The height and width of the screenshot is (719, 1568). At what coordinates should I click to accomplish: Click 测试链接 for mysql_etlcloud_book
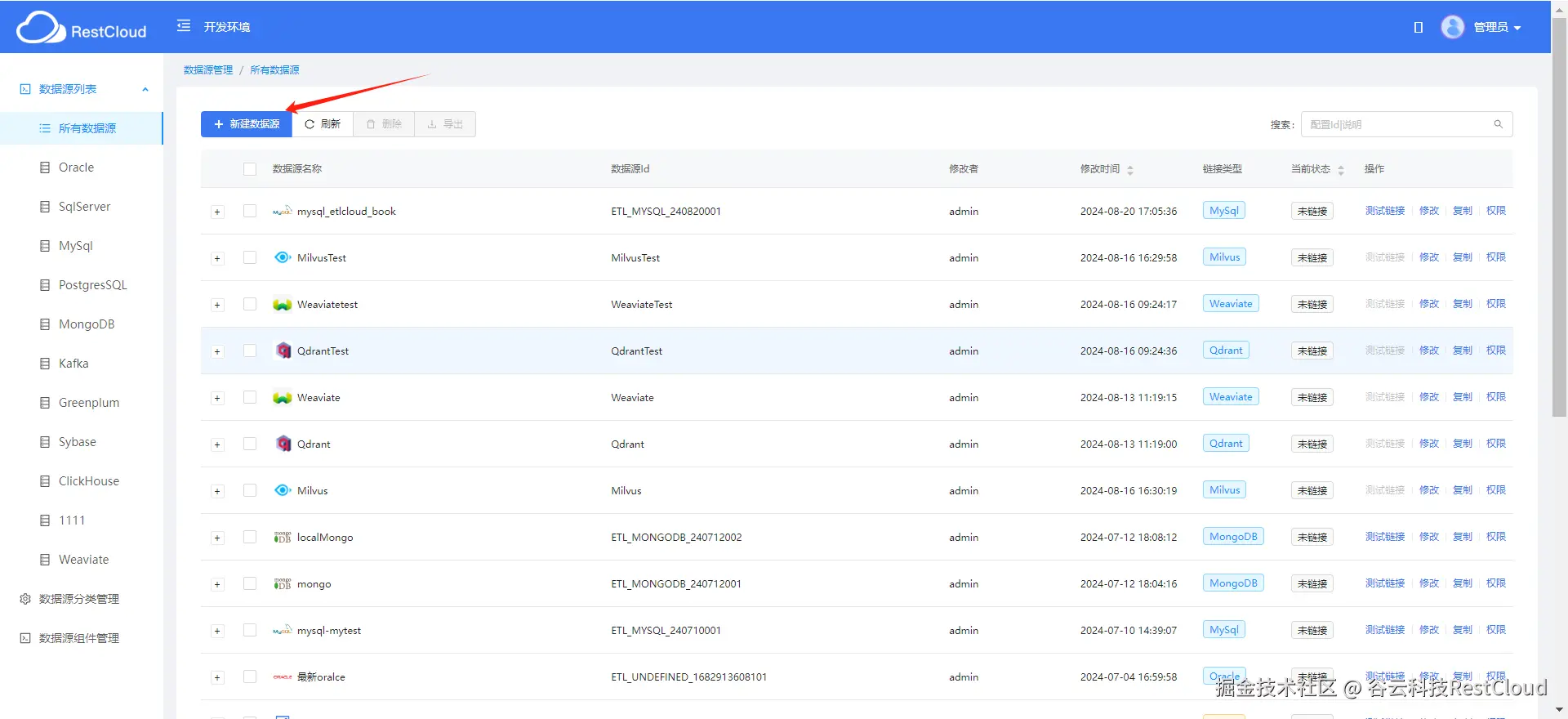pos(1385,211)
